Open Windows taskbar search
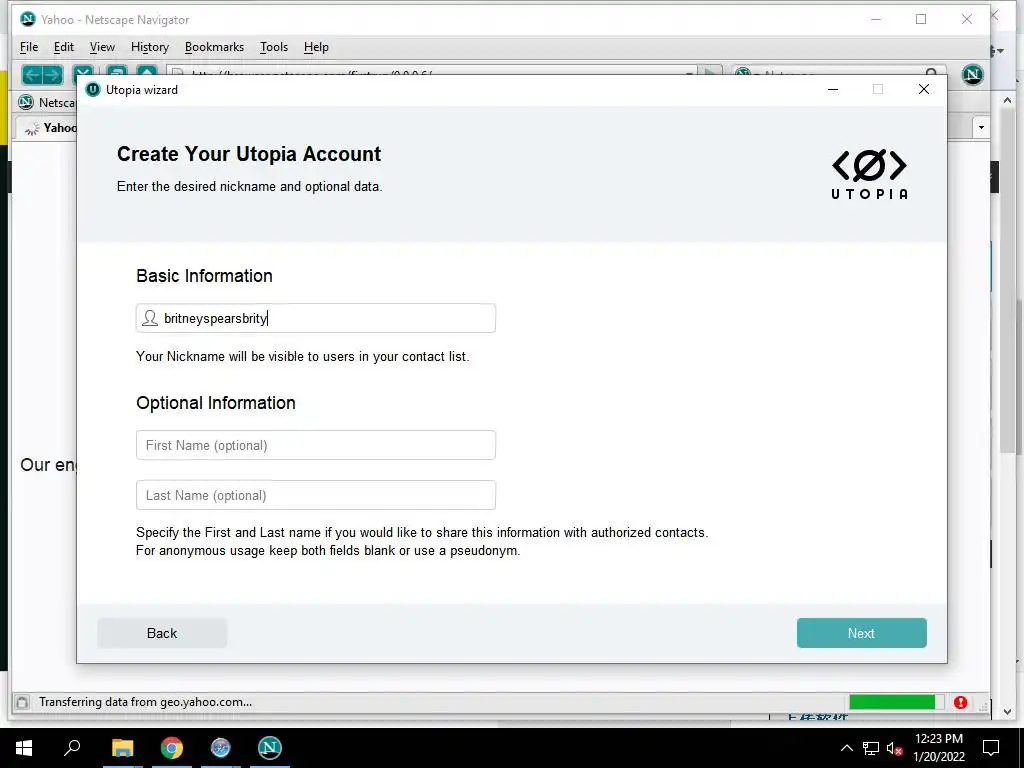The height and width of the screenshot is (768, 1024). [x=72, y=748]
